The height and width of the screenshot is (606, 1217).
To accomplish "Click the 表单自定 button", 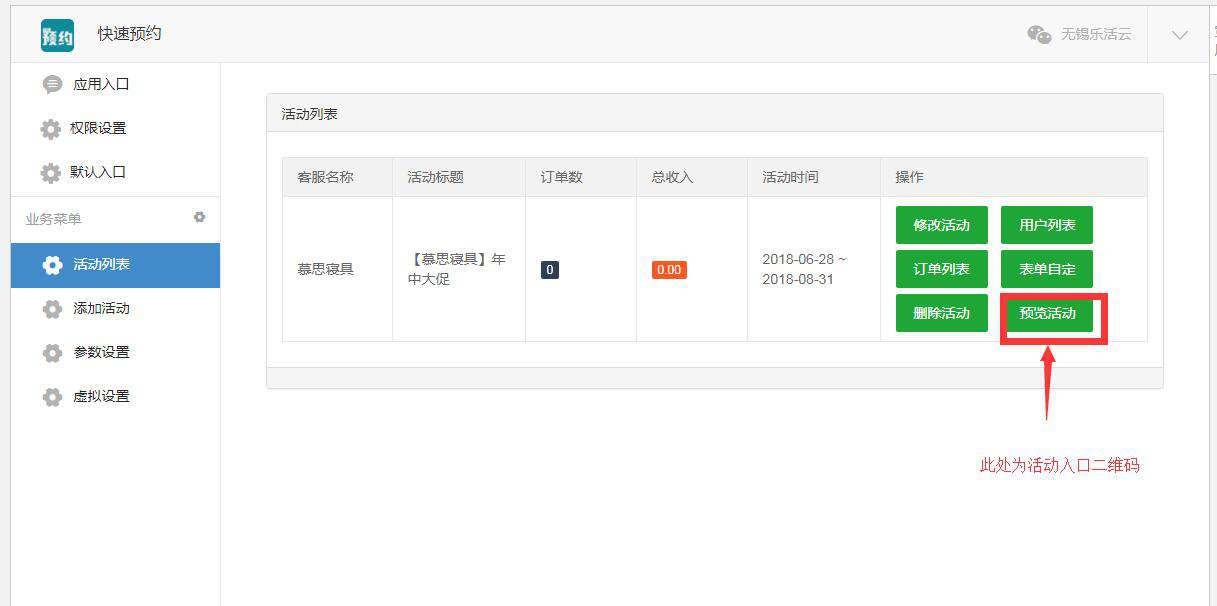I will click(1046, 269).
